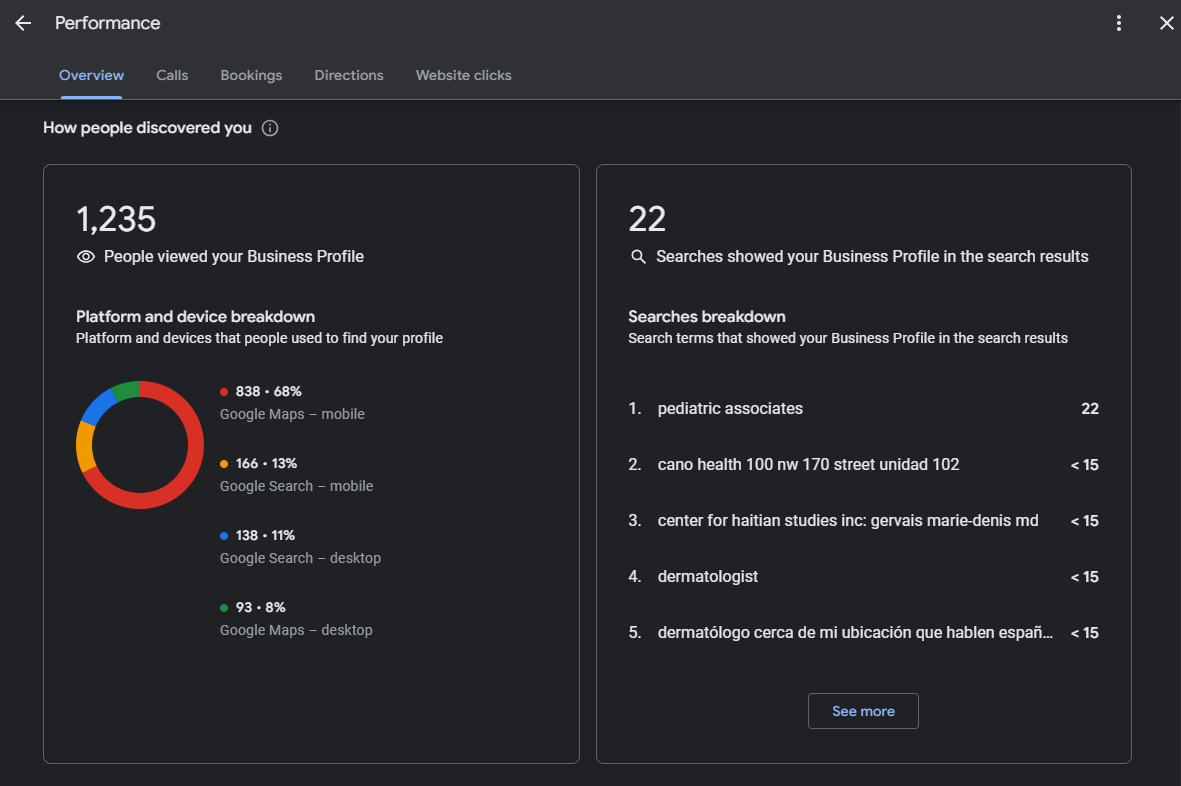This screenshot has width=1181, height=786.
Task: Click the orange Google Search mobile legend dot
Action: click(x=224, y=464)
